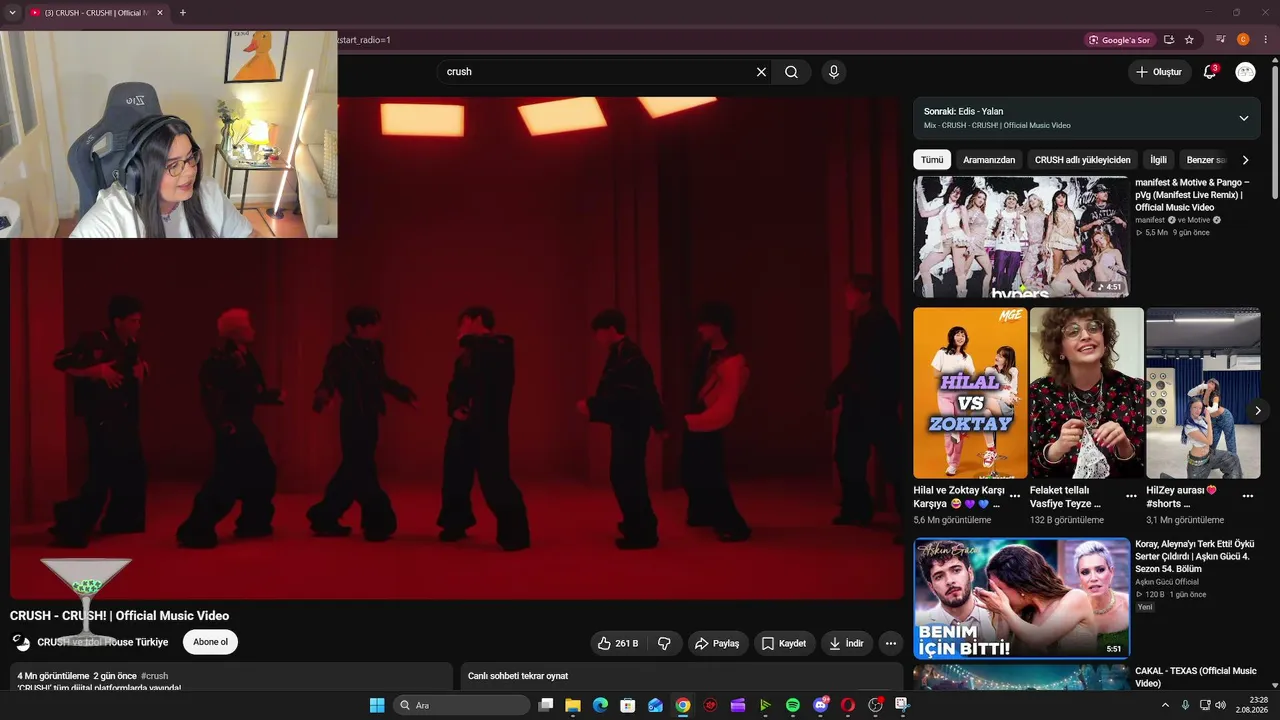Start voice search with the microphone icon

(833, 72)
